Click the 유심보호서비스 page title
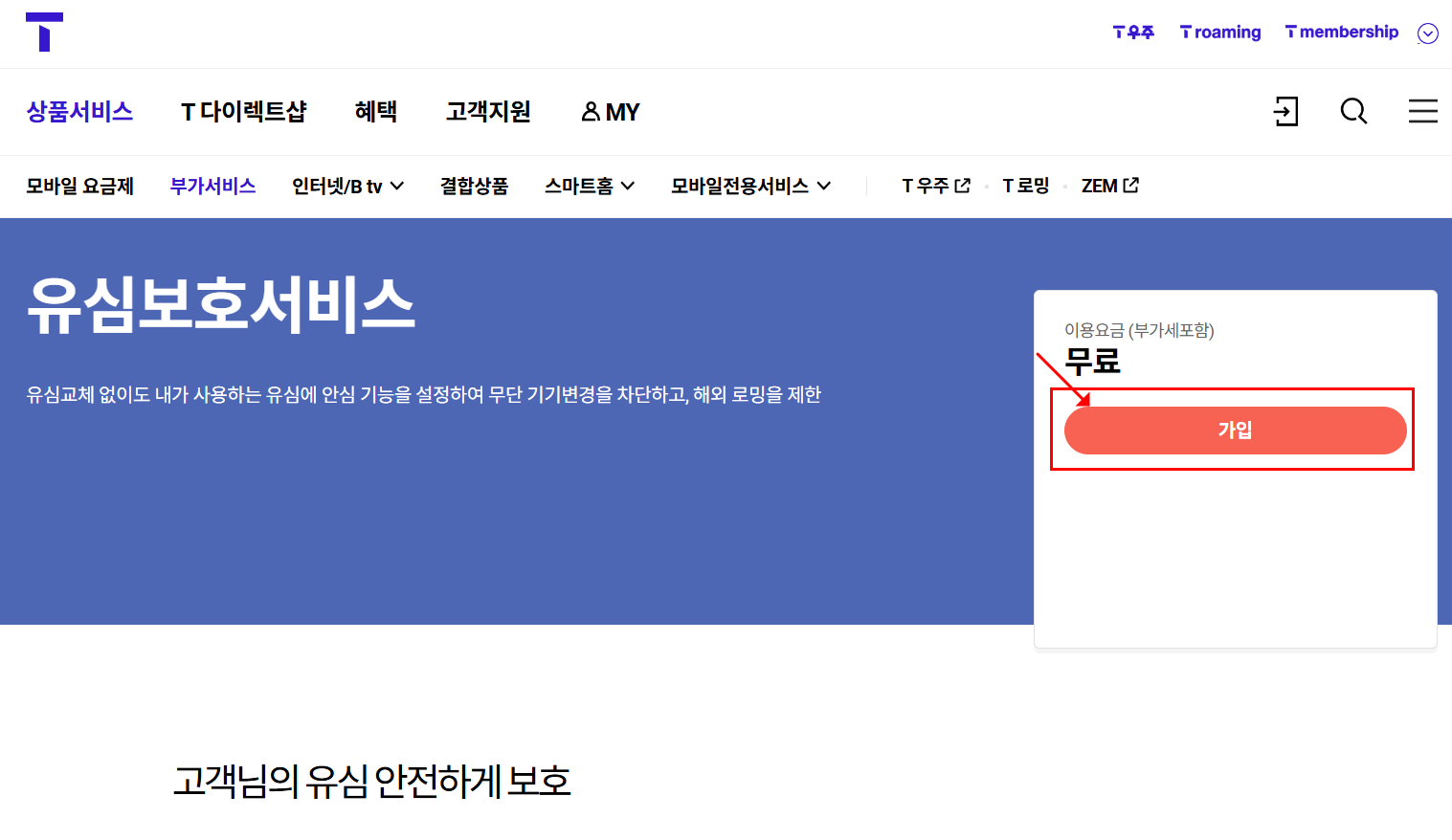1452x840 pixels. point(221,305)
